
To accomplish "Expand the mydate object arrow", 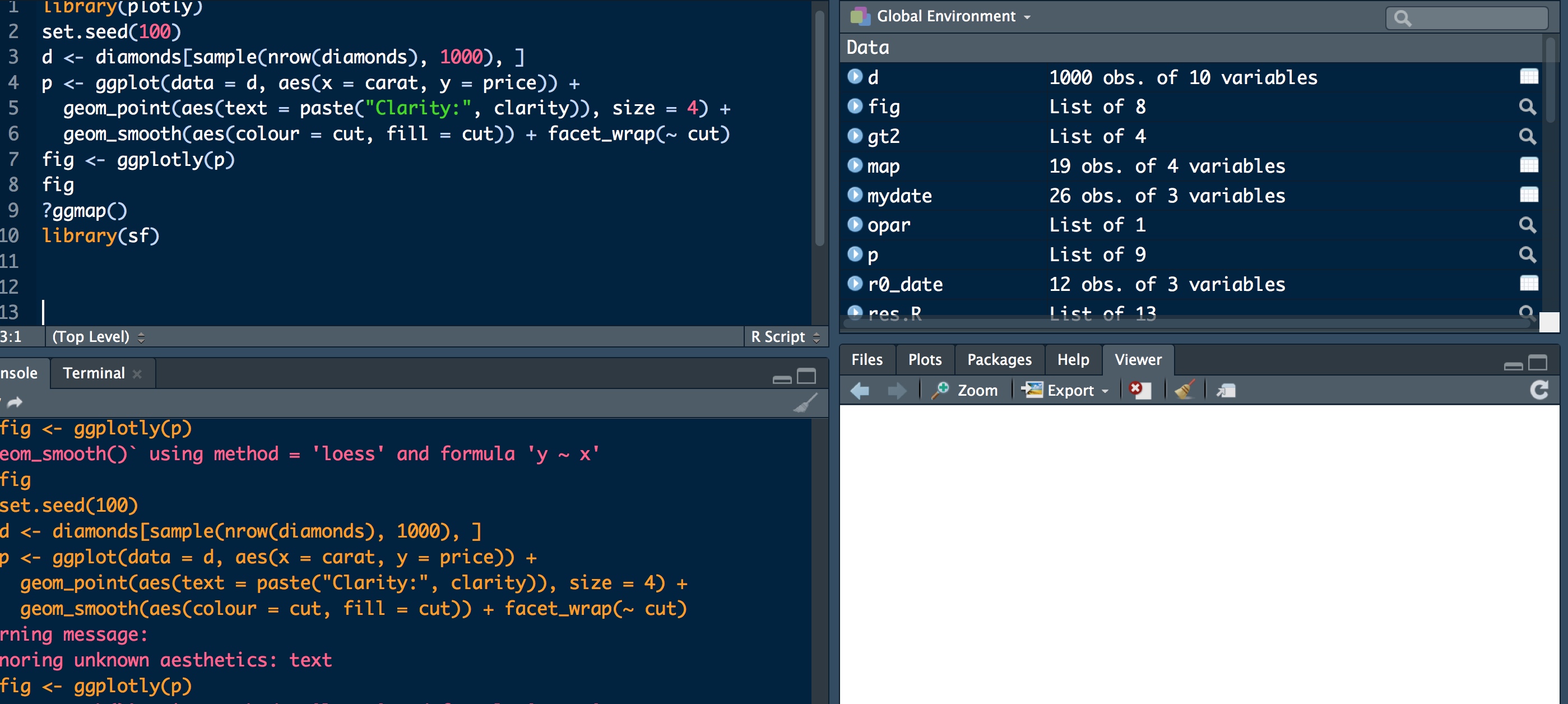I will click(855, 195).
